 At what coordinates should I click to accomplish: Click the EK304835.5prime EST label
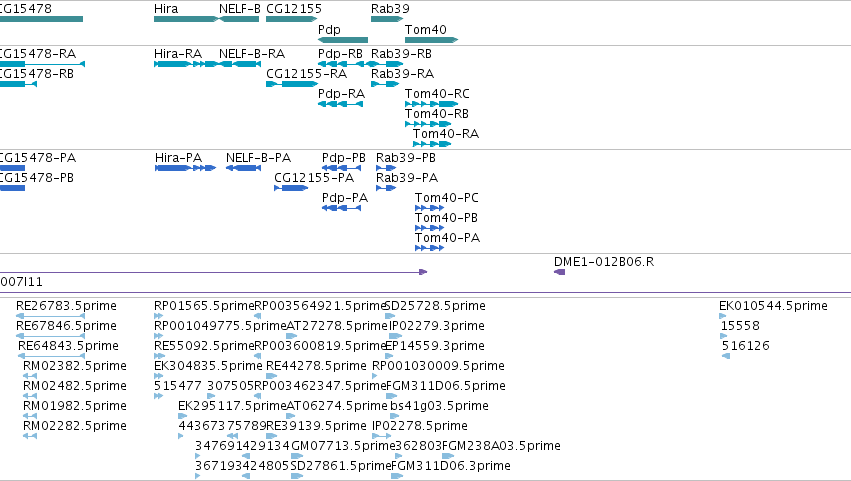[208, 366]
